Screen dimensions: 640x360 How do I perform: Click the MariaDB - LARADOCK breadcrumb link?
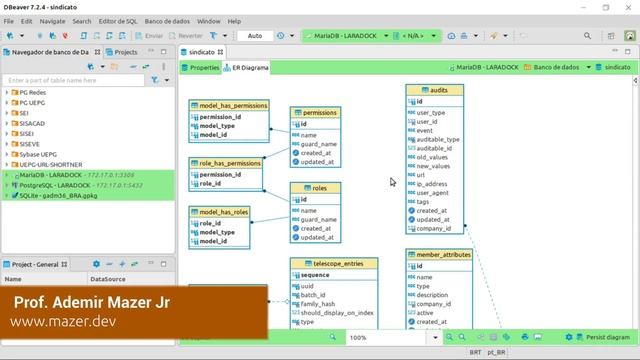tap(484, 67)
